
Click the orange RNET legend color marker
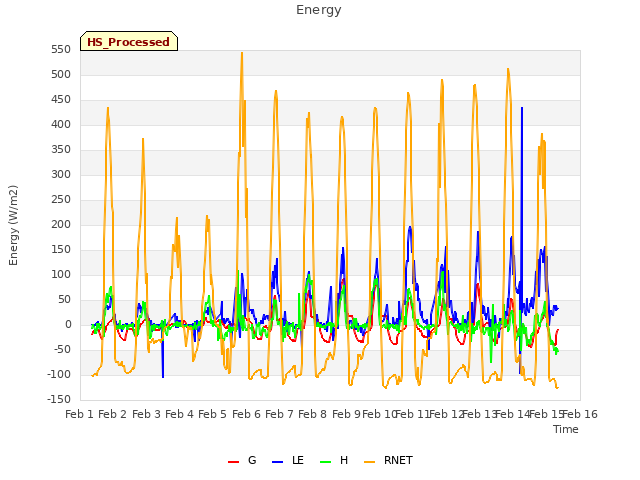(369, 462)
